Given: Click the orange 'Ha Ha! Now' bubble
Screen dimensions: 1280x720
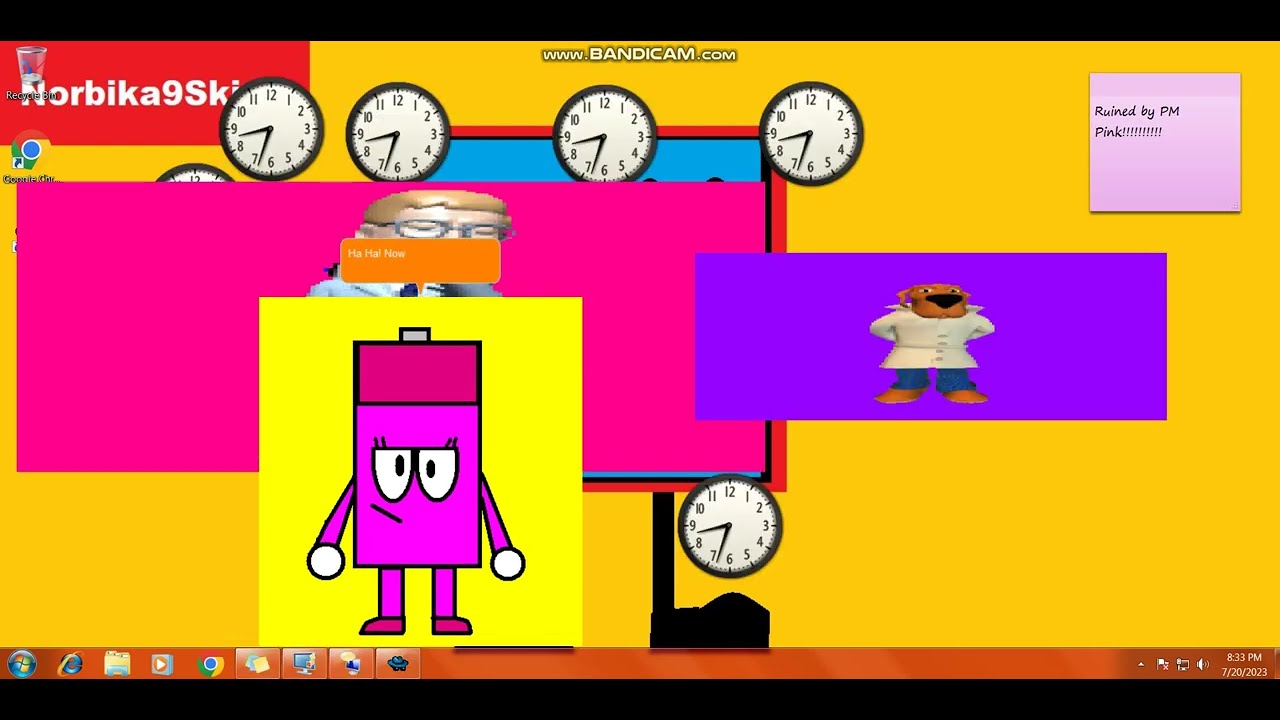Looking at the screenshot, I should pyautogui.click(x=420, y=260).
